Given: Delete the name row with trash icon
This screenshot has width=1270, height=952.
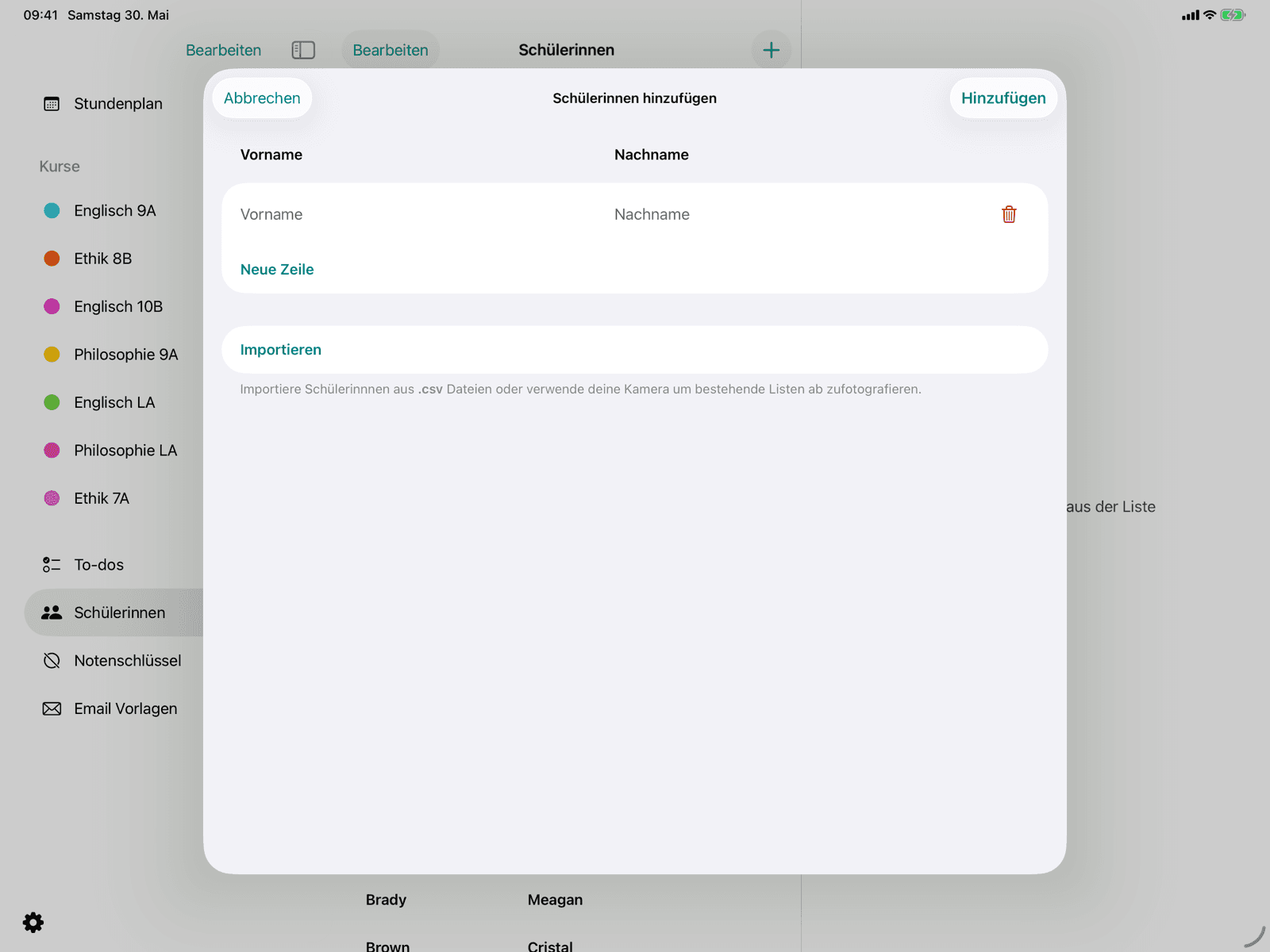Looking at the screenshot, I should click(1009, 214).
